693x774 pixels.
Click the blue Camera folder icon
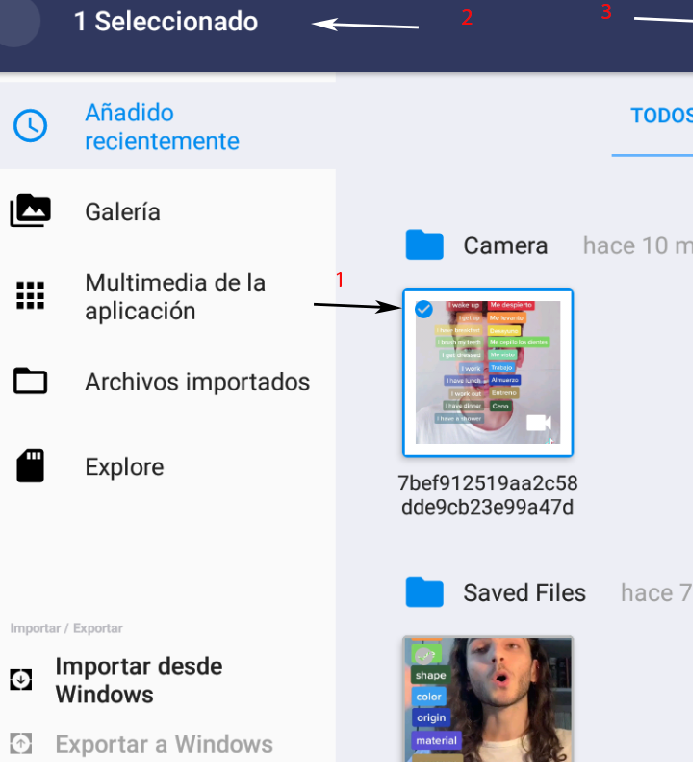425,245
